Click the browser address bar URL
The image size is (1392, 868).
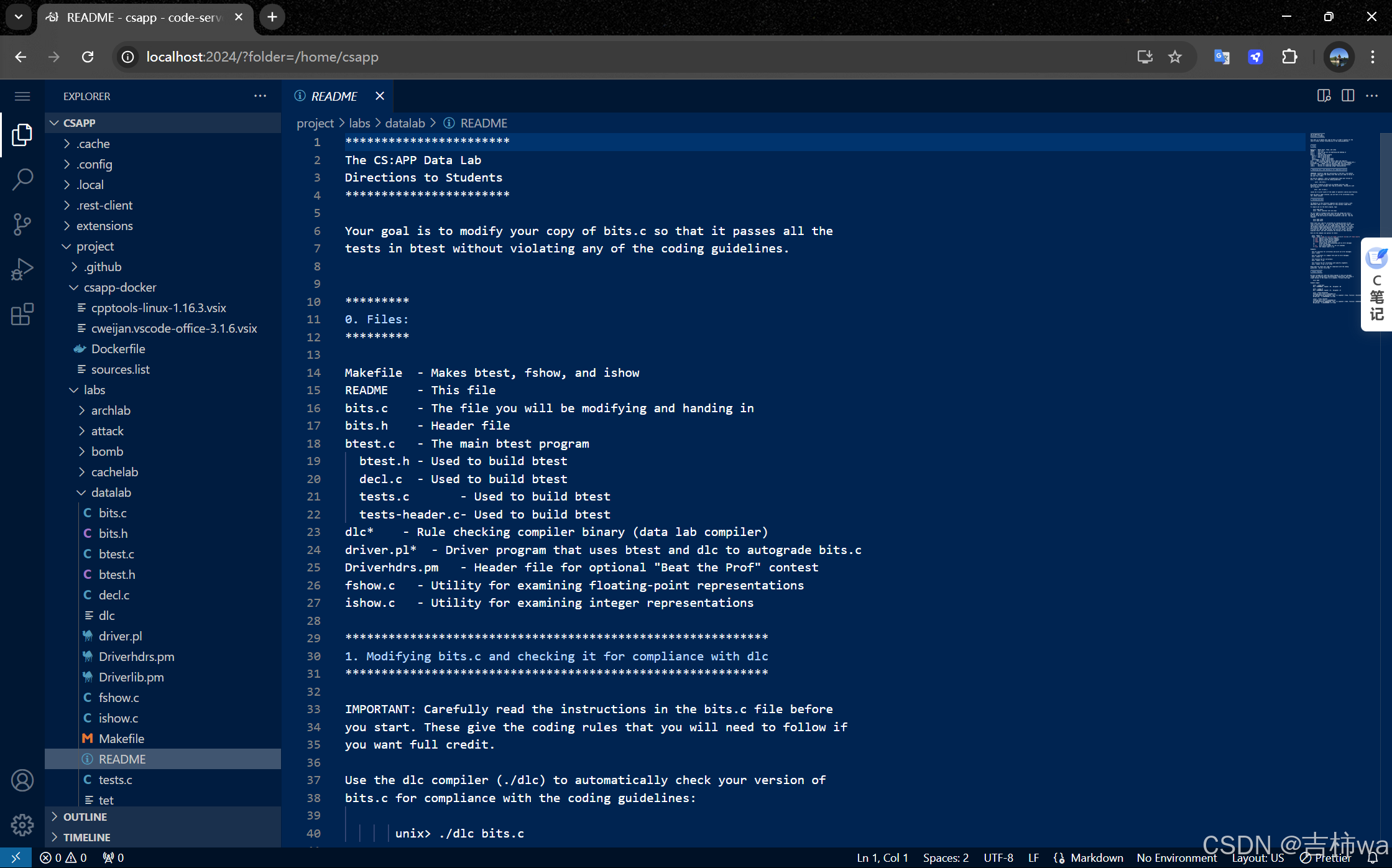tap(261, 57)
